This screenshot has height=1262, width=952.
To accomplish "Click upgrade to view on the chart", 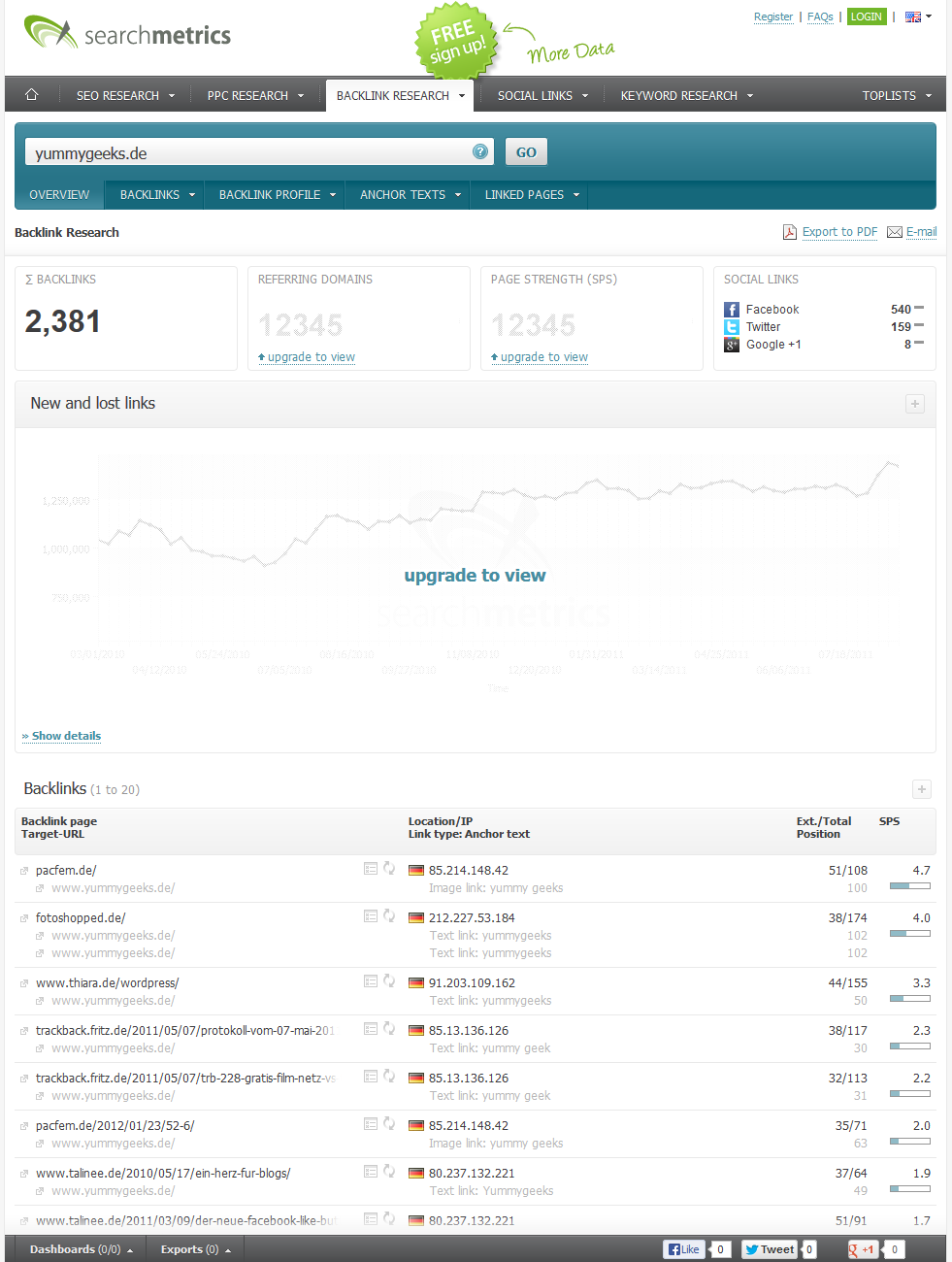I will point(476,575).
